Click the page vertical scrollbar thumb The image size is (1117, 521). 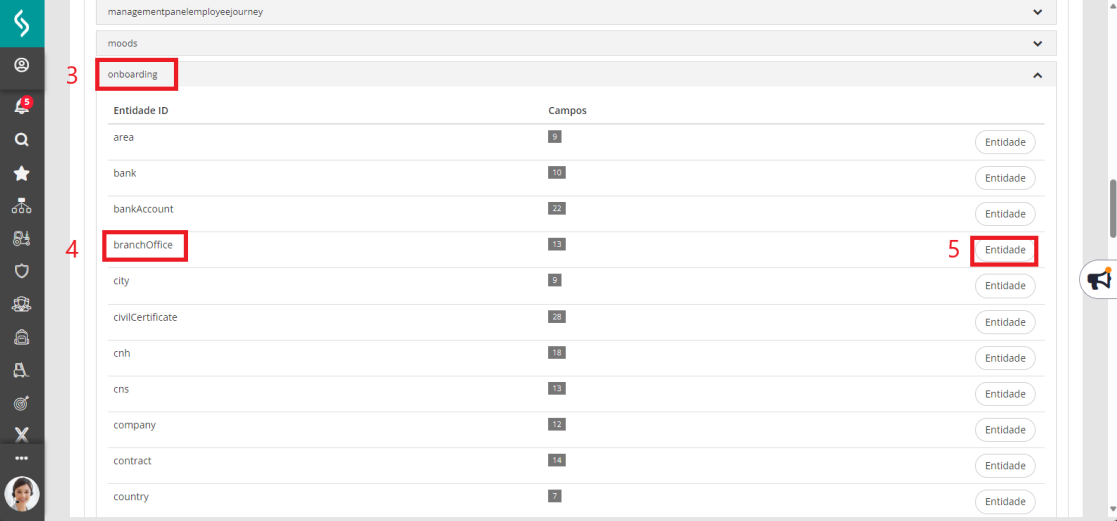pos(1112,208)
